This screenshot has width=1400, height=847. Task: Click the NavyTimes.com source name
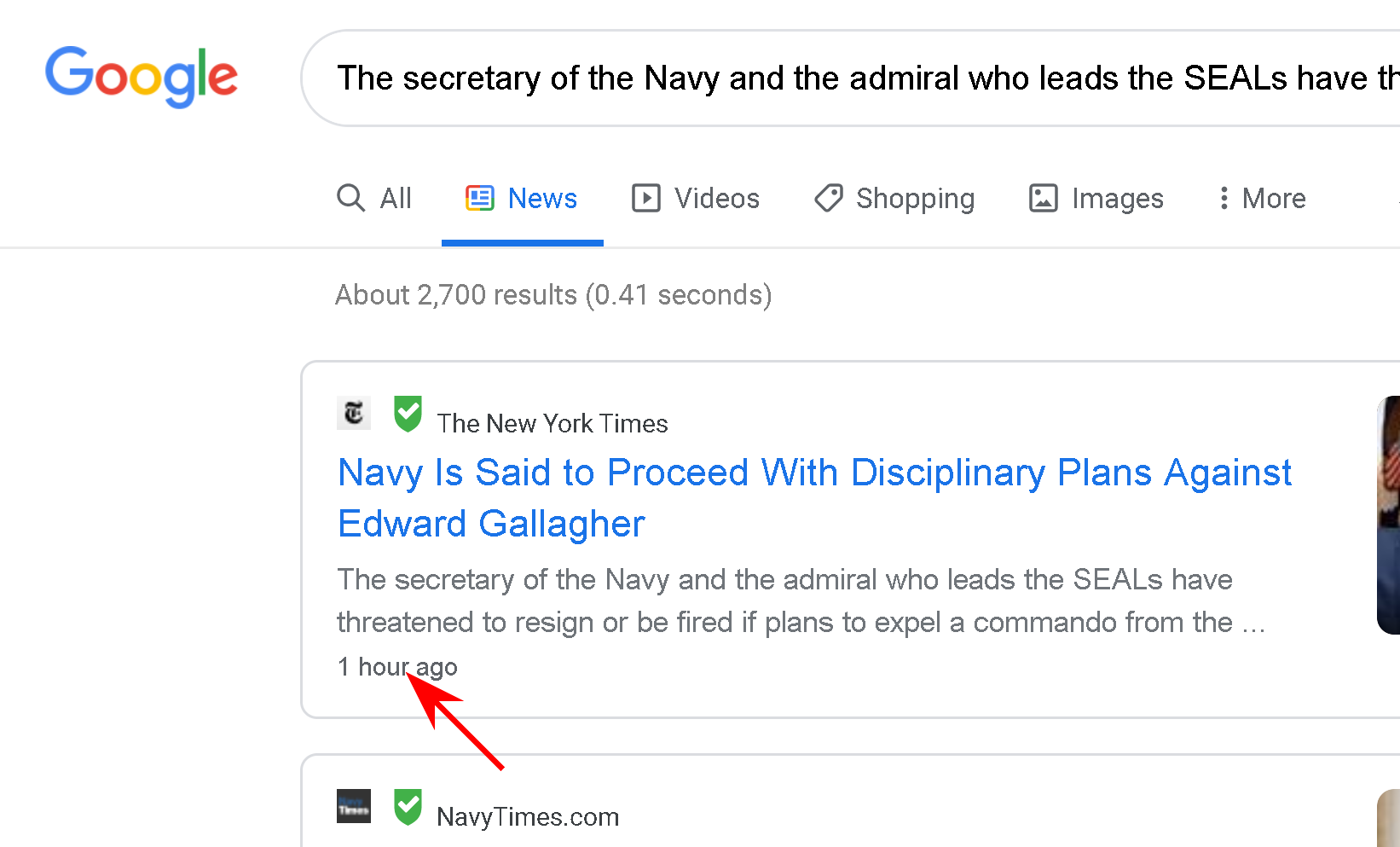(528, 817)
